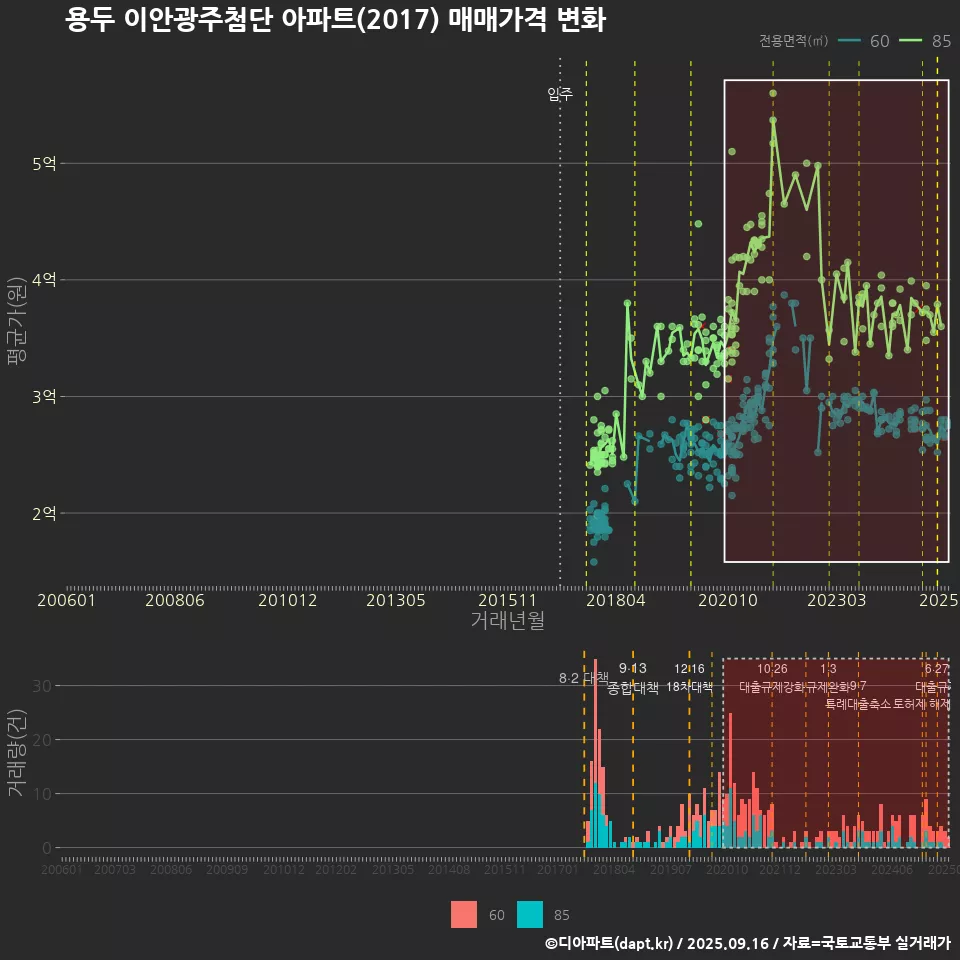Click '201012' on the price chart x-axis
Image resolution: width=960 pixels, height=960 pixels.
287,600
